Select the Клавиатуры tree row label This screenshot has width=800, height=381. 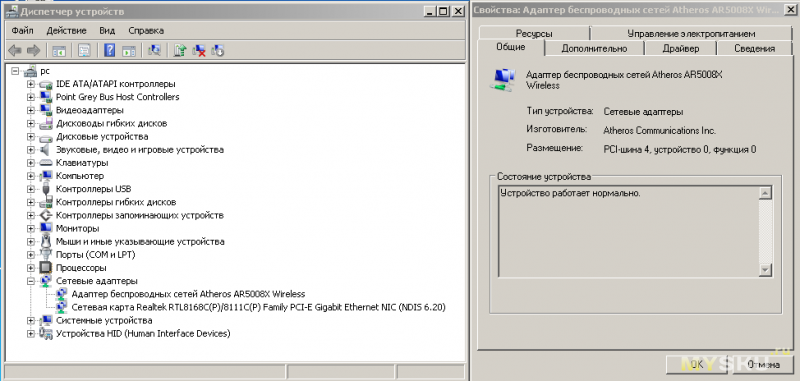82,163
